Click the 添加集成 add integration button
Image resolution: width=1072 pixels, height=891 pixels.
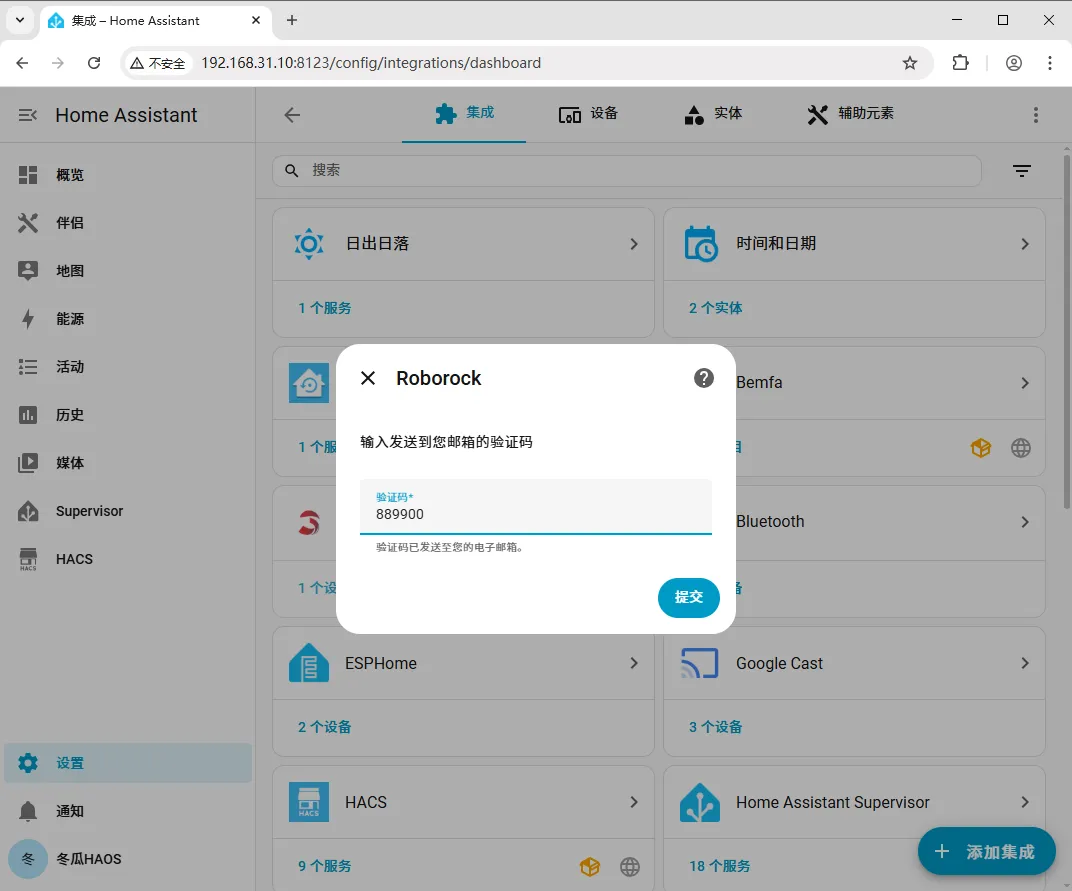point(986,852)
